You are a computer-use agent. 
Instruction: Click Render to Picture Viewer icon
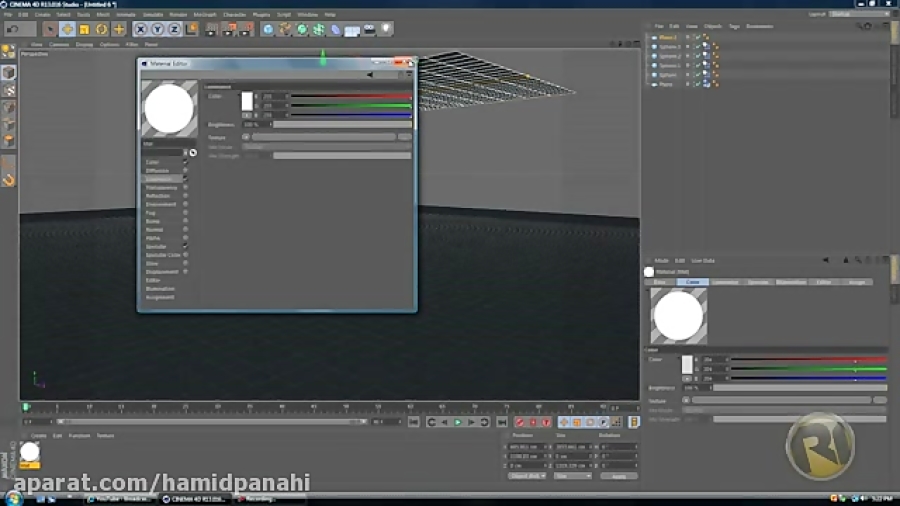click(x=228, y=29)
